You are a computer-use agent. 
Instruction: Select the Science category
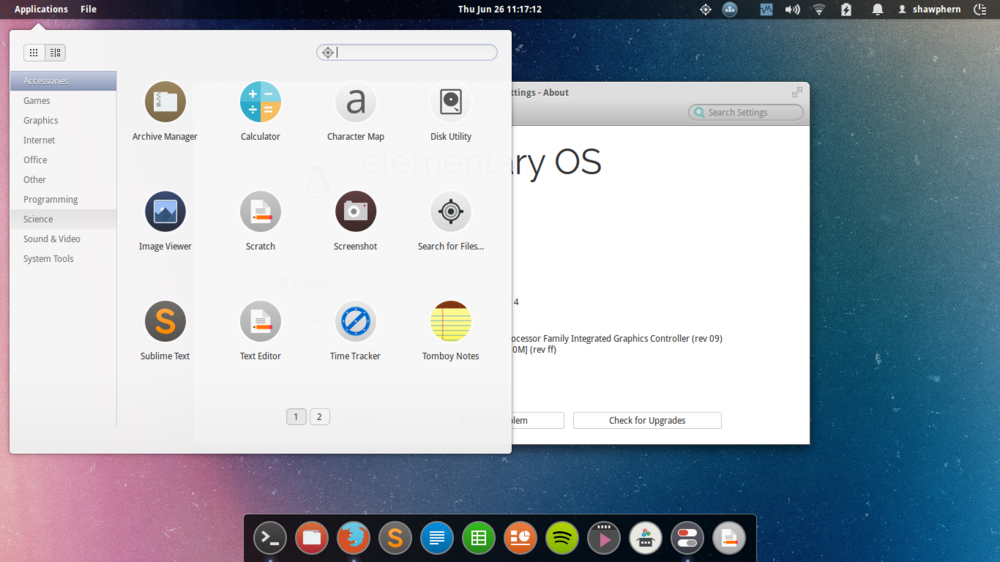(63, 219)
